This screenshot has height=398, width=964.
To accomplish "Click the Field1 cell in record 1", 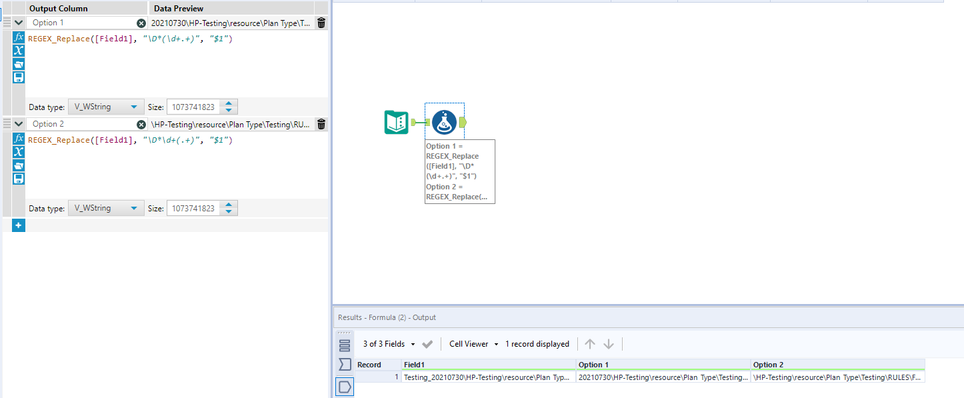I will click(489, 376).
